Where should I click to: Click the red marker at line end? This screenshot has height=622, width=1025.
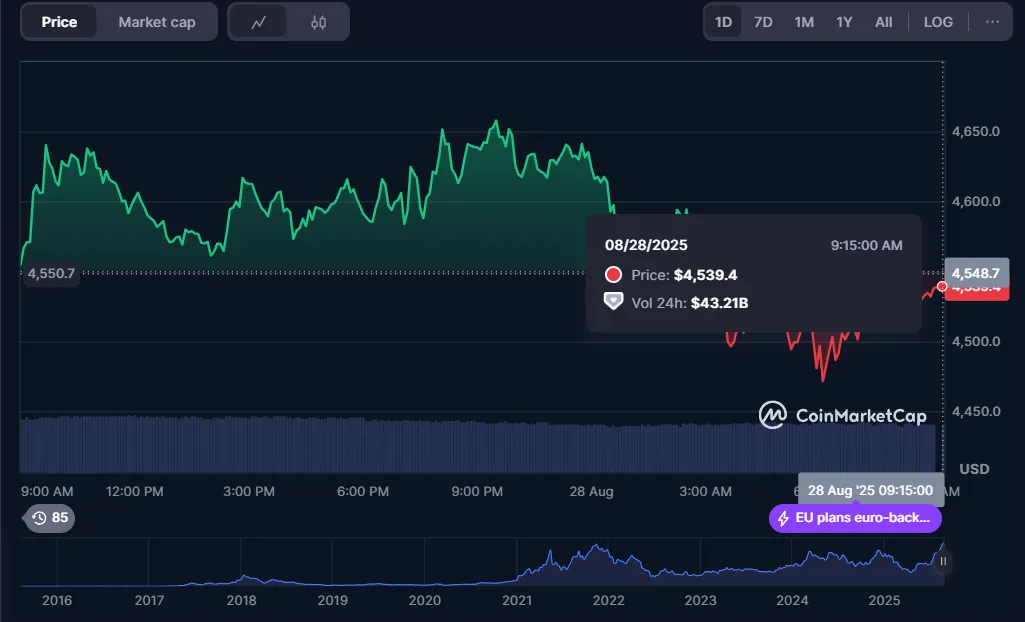tap(942, 287)
